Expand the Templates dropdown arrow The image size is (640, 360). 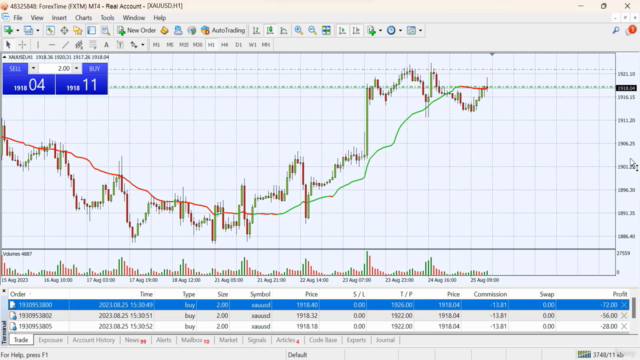pos(420,31)
